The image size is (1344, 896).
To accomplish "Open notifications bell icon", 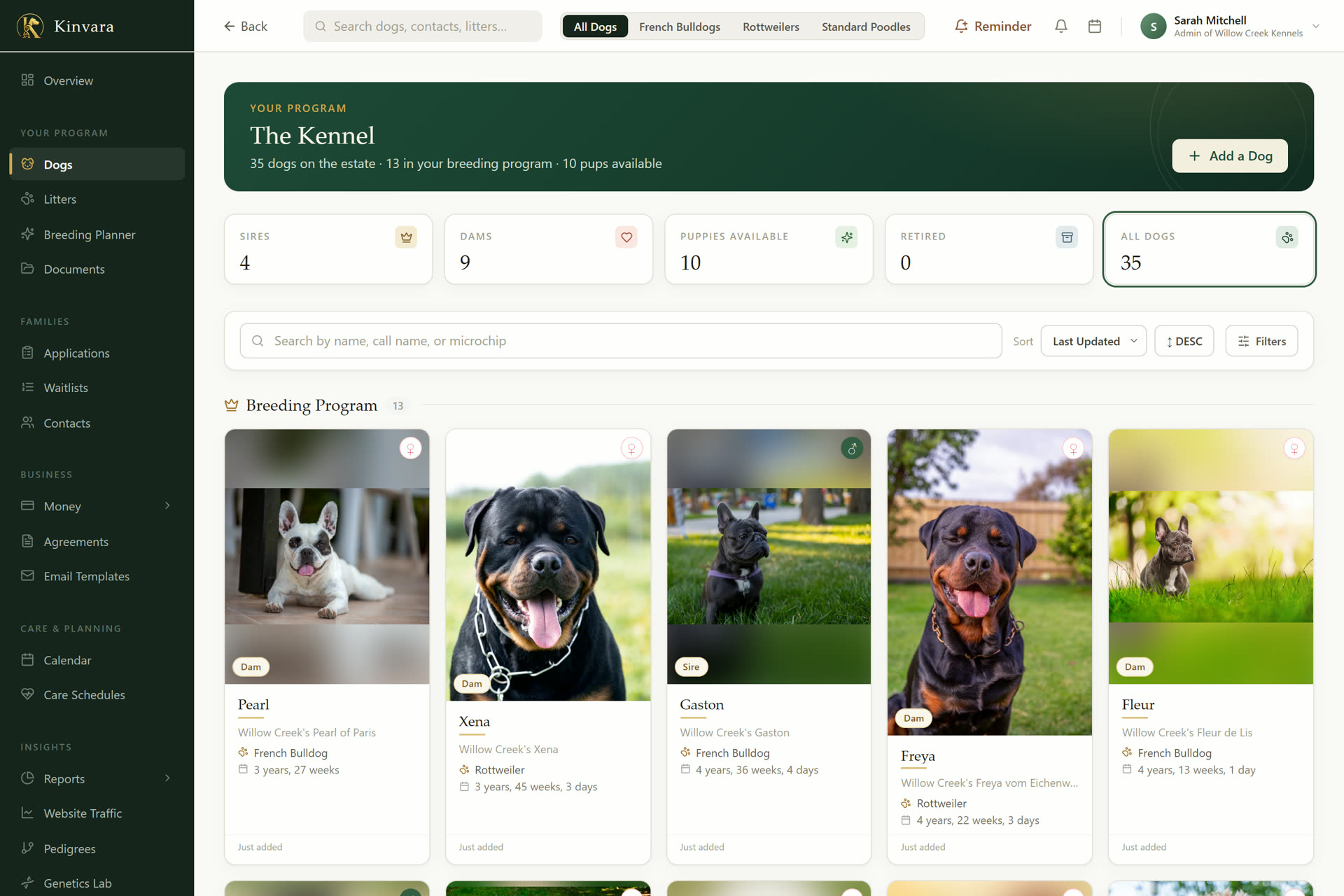I will (x=1061, y=26).
